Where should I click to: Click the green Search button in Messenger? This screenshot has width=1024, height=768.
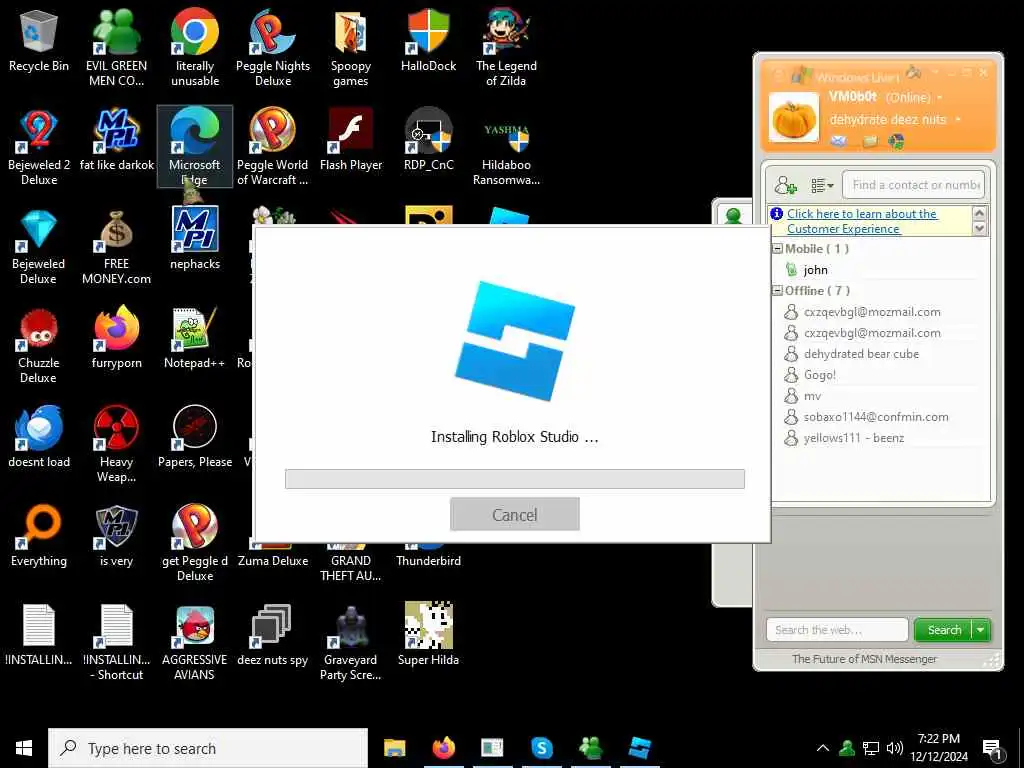point(943,630)
